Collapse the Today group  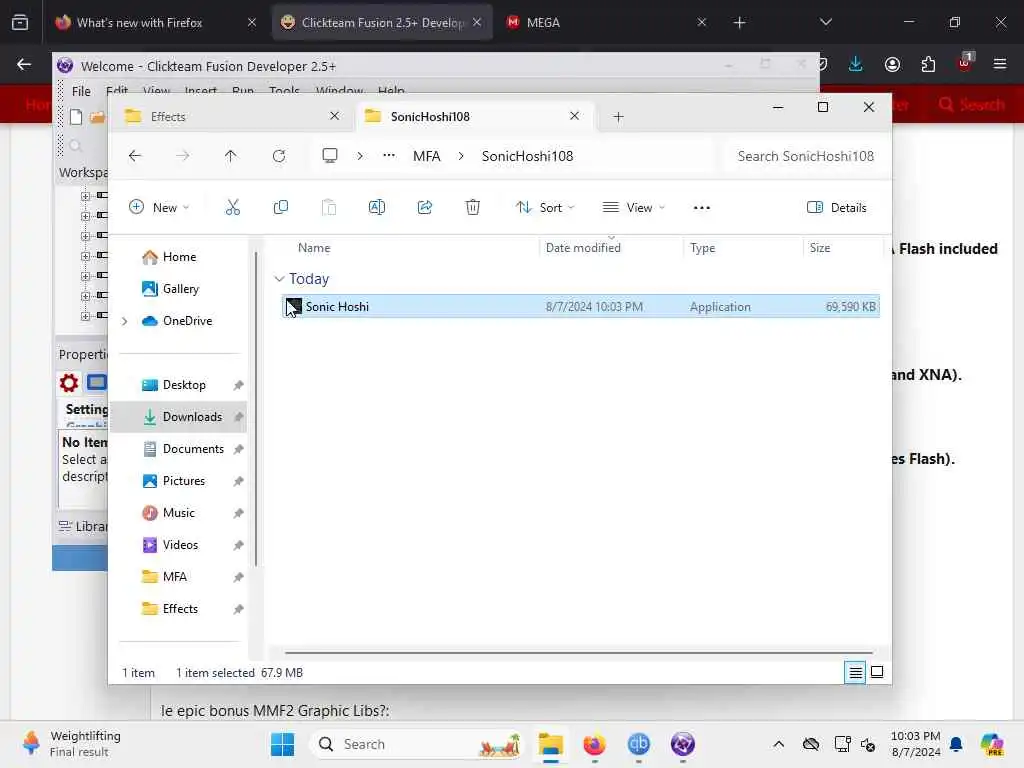tap(279, 279)
